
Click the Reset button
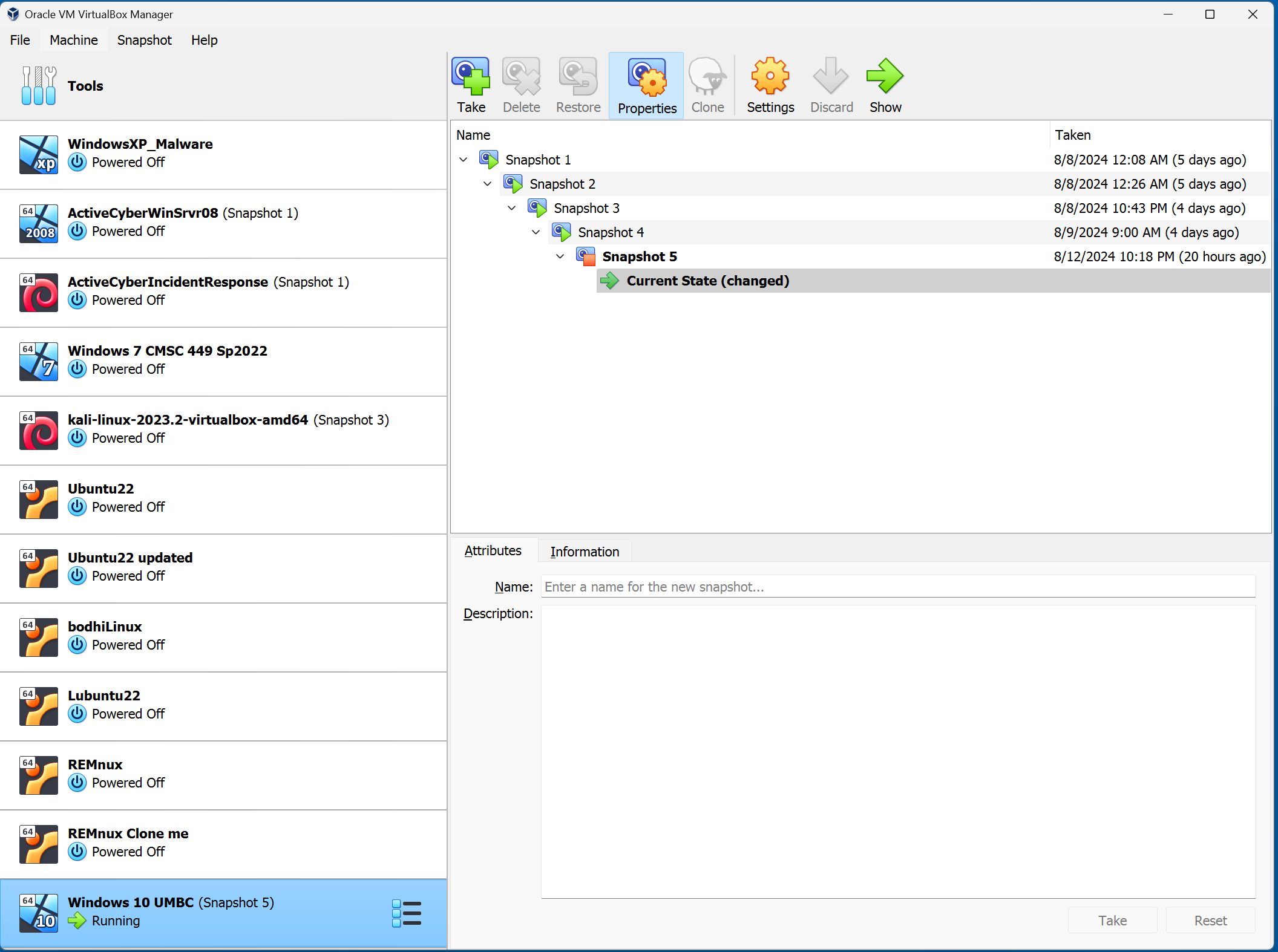point(1210,920)
